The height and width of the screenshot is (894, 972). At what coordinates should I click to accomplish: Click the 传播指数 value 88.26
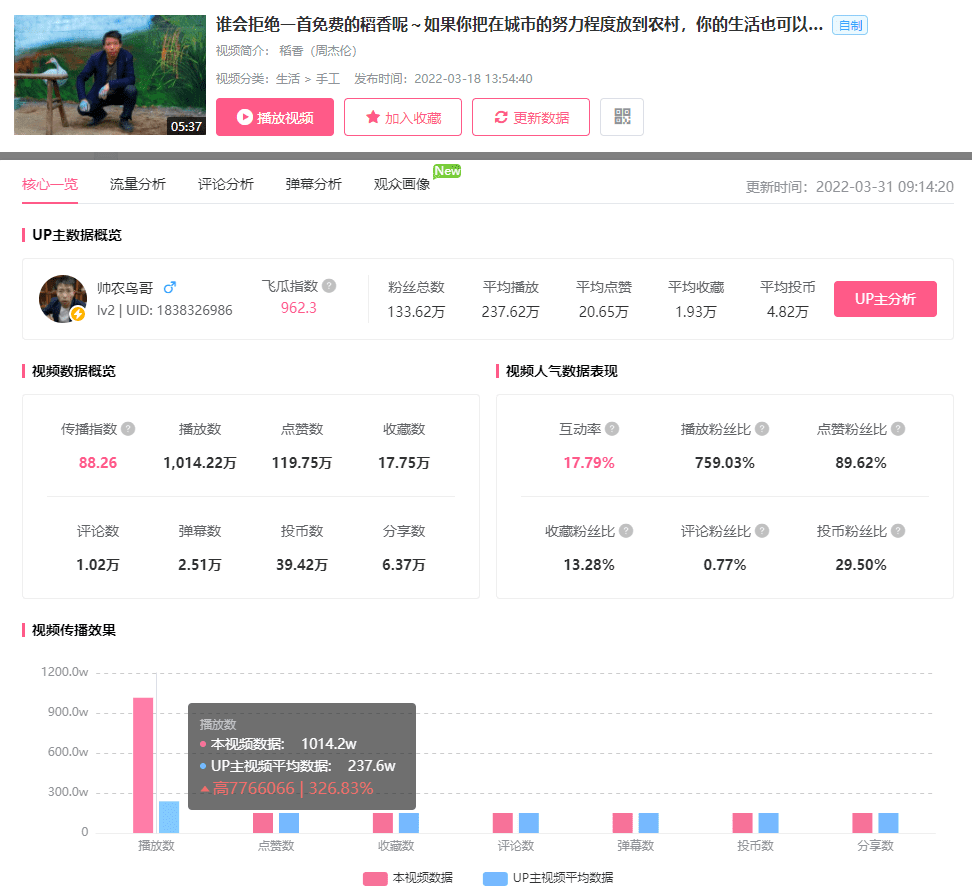coord(98,462)
